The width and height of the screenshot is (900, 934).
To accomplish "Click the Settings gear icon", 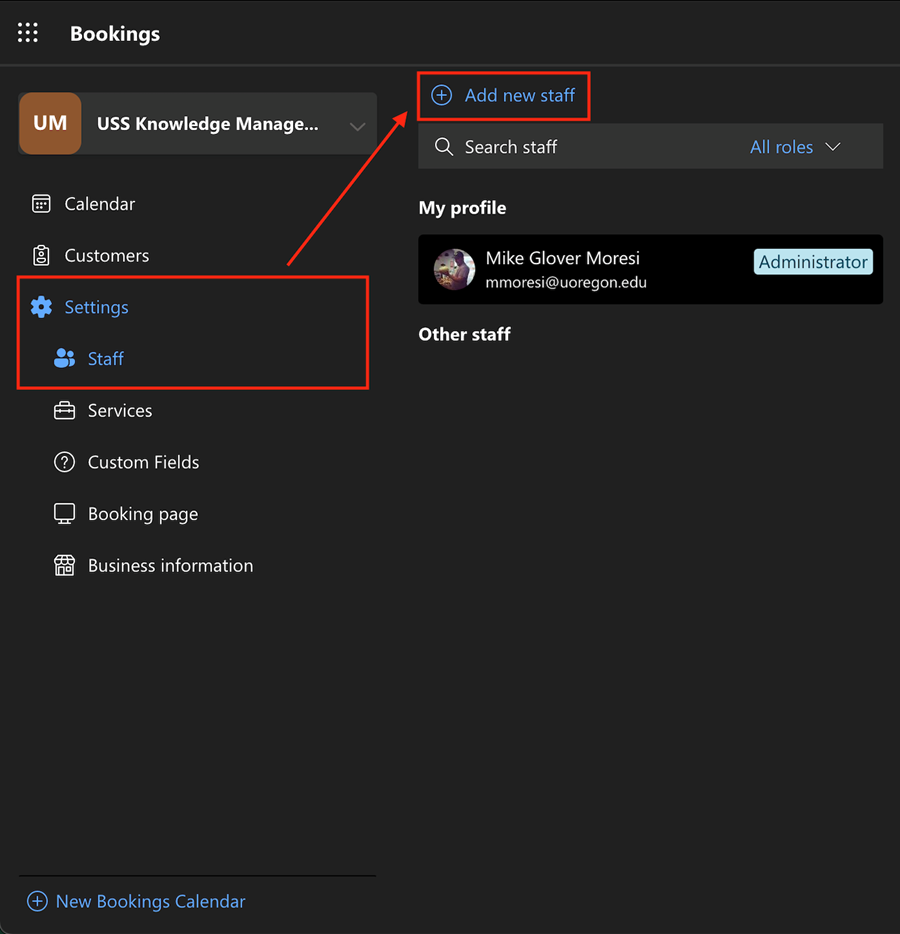I will 41,307.
